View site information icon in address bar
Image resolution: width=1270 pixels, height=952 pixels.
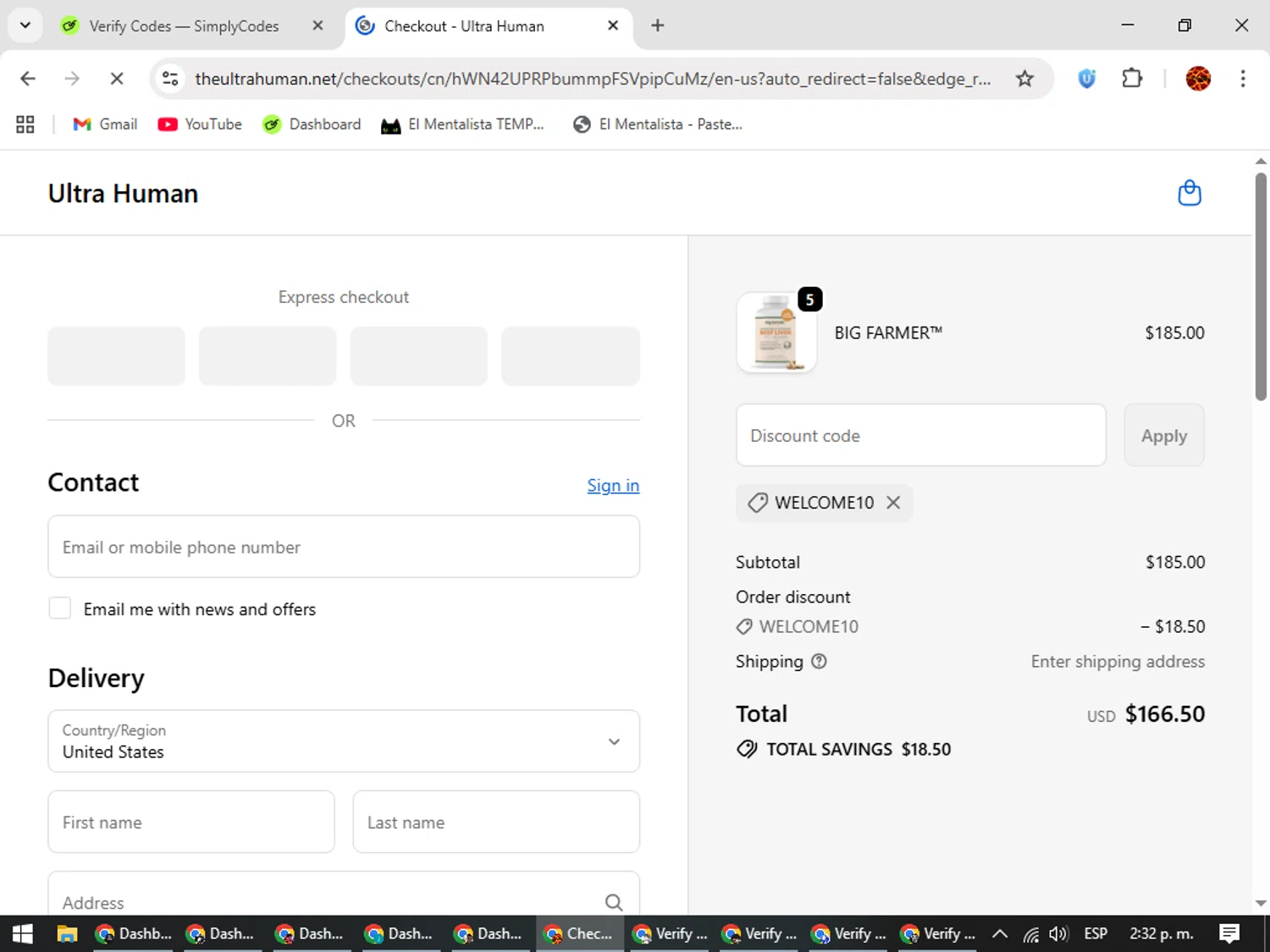170,79
